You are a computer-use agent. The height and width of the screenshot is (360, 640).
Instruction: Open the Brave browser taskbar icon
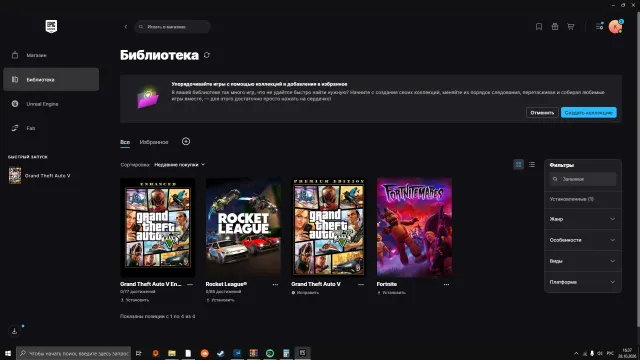[156, 353]
